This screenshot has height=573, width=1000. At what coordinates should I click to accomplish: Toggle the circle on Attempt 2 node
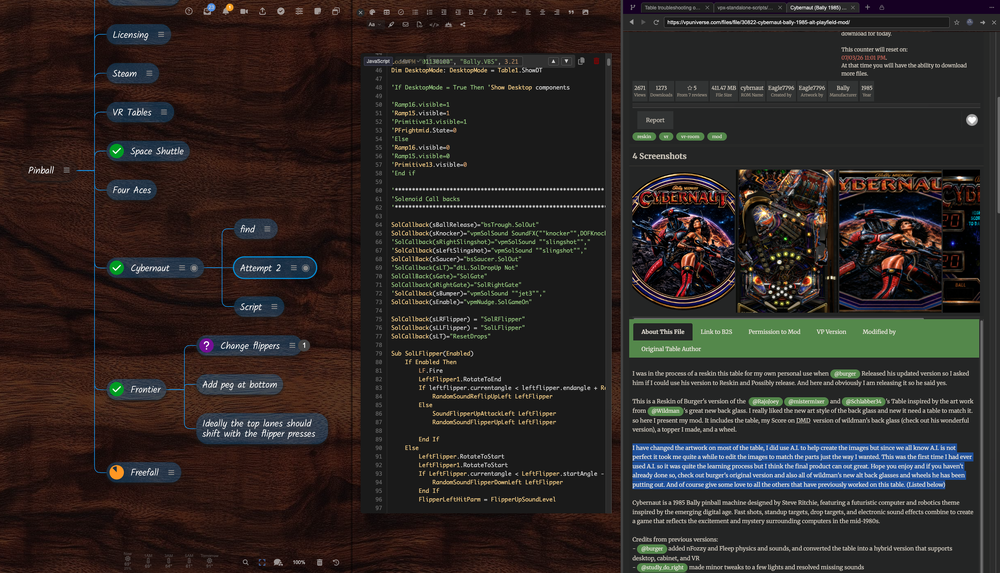305,268
